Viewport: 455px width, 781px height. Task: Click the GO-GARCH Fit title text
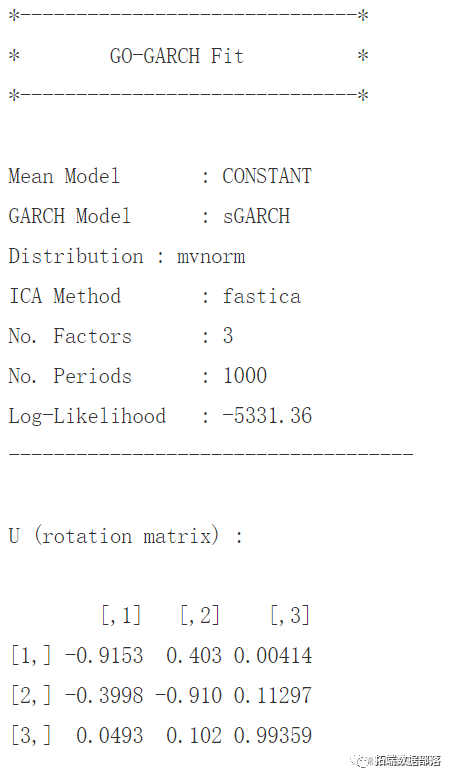point(176,56)
